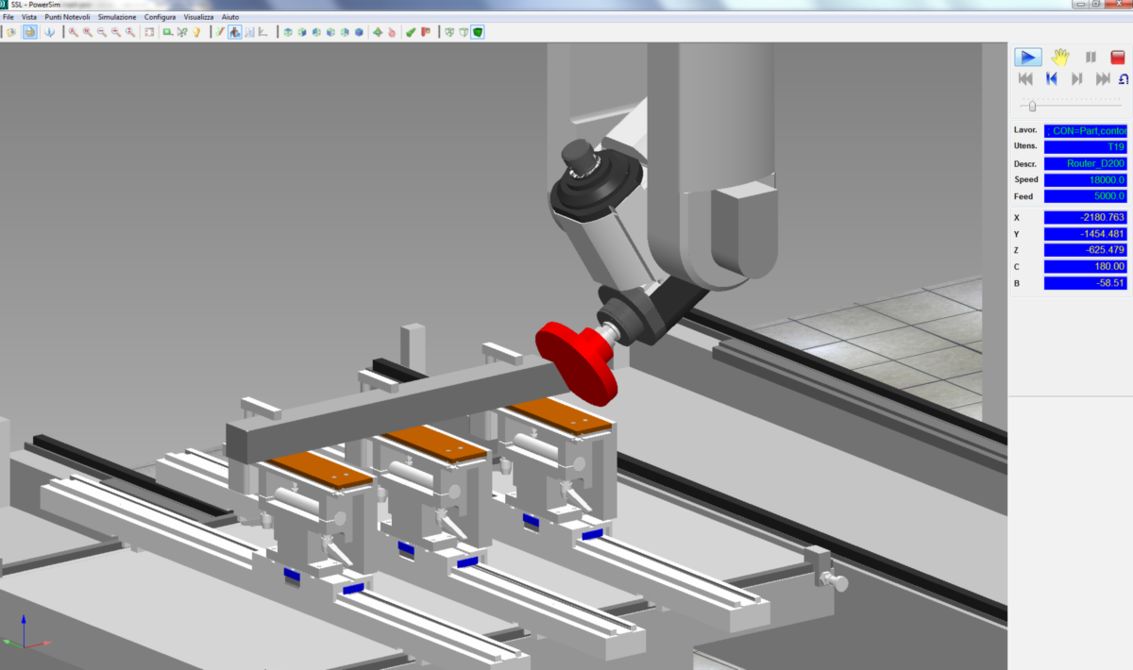Toggle the highlighted green shield icon
The width and height of the screenshot is (1133, 670).
pyautogui.click(x=478, y=32)
